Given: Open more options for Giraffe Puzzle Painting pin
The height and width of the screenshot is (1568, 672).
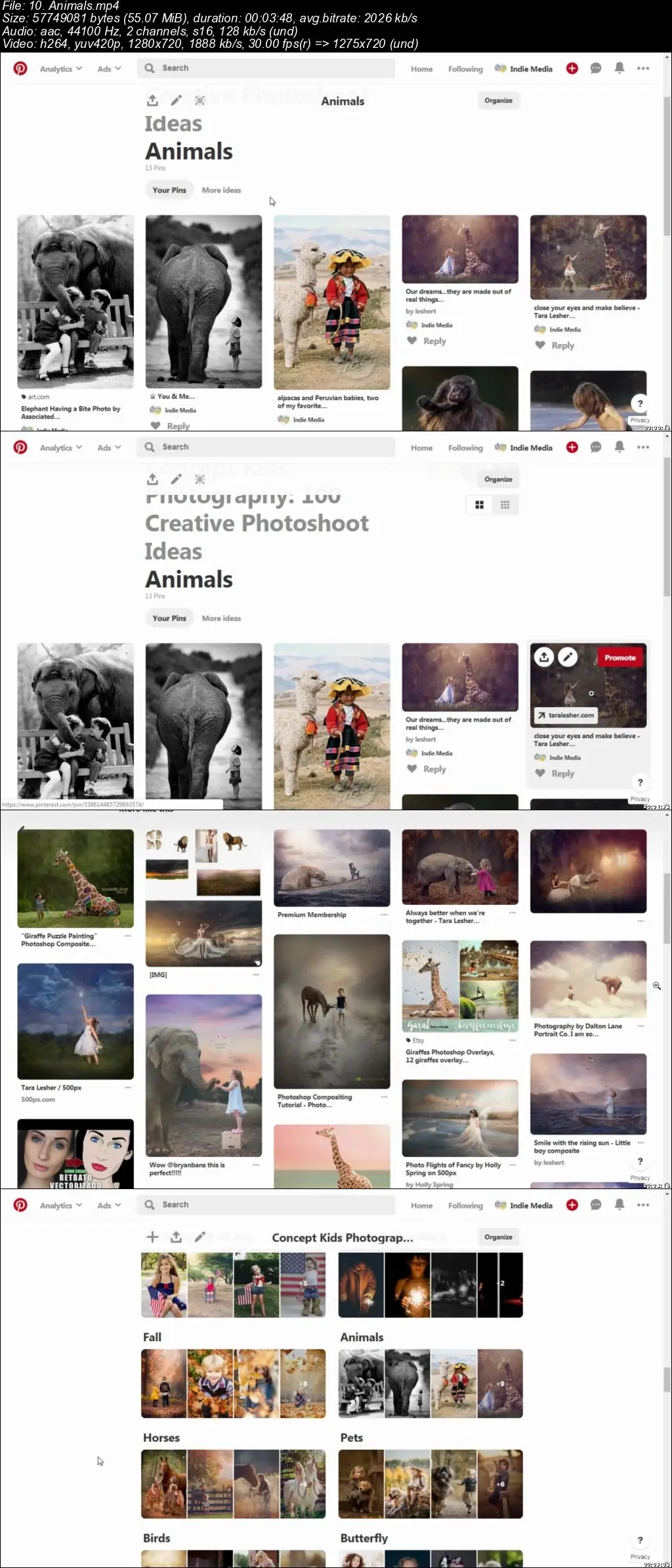Looking at the screenshot, I should point(127,936).
